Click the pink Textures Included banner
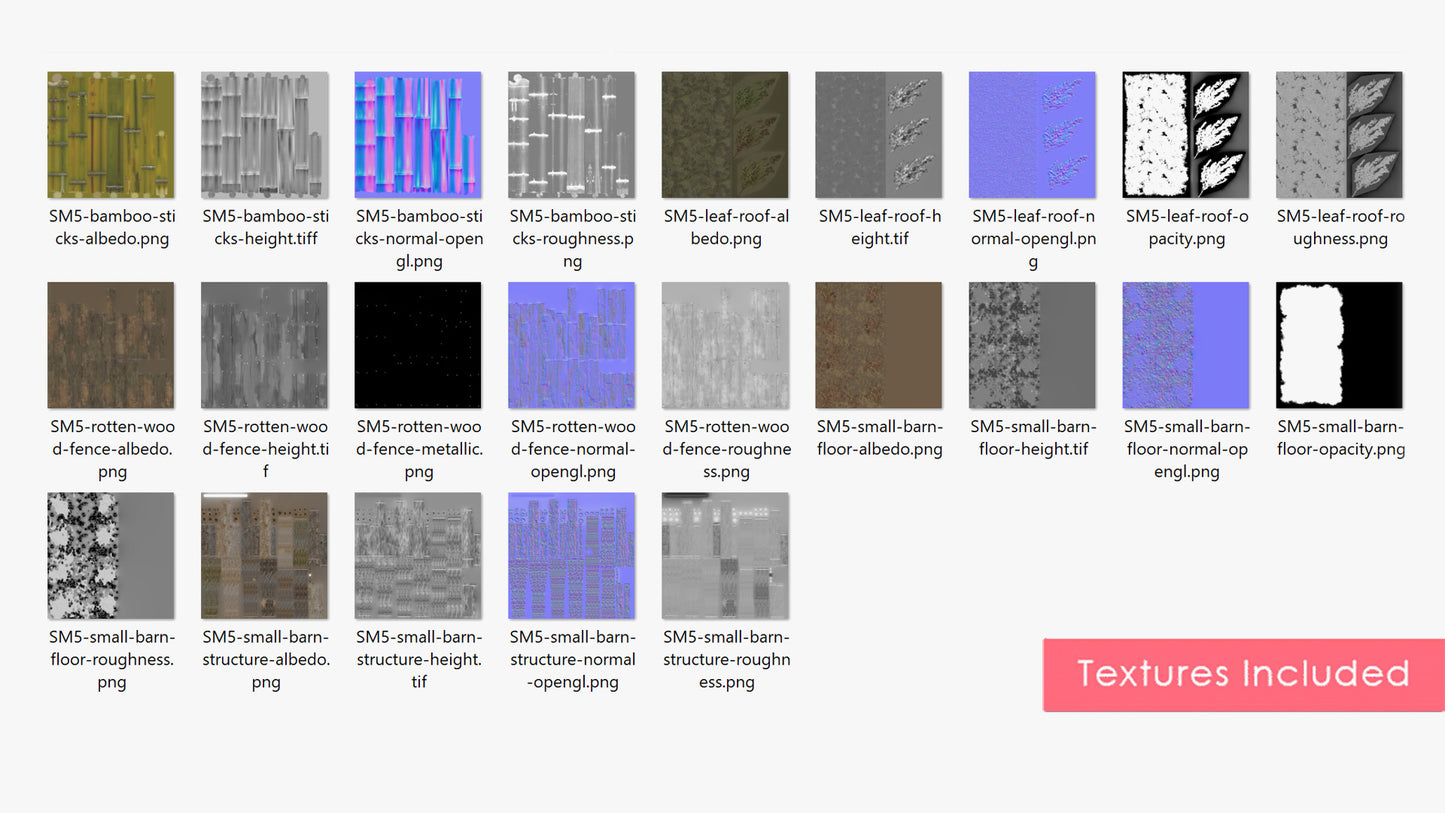The image size is (1445, 813). pyautogui.click(x=1243, y=675)
